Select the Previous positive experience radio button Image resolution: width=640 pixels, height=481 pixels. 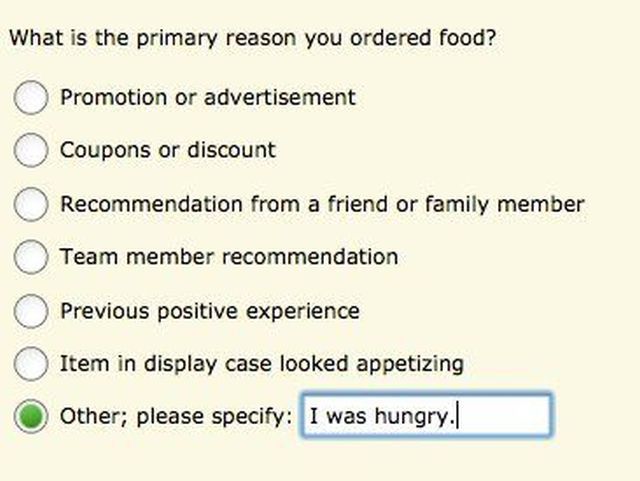pyautogui.click(x=32, y=311)
